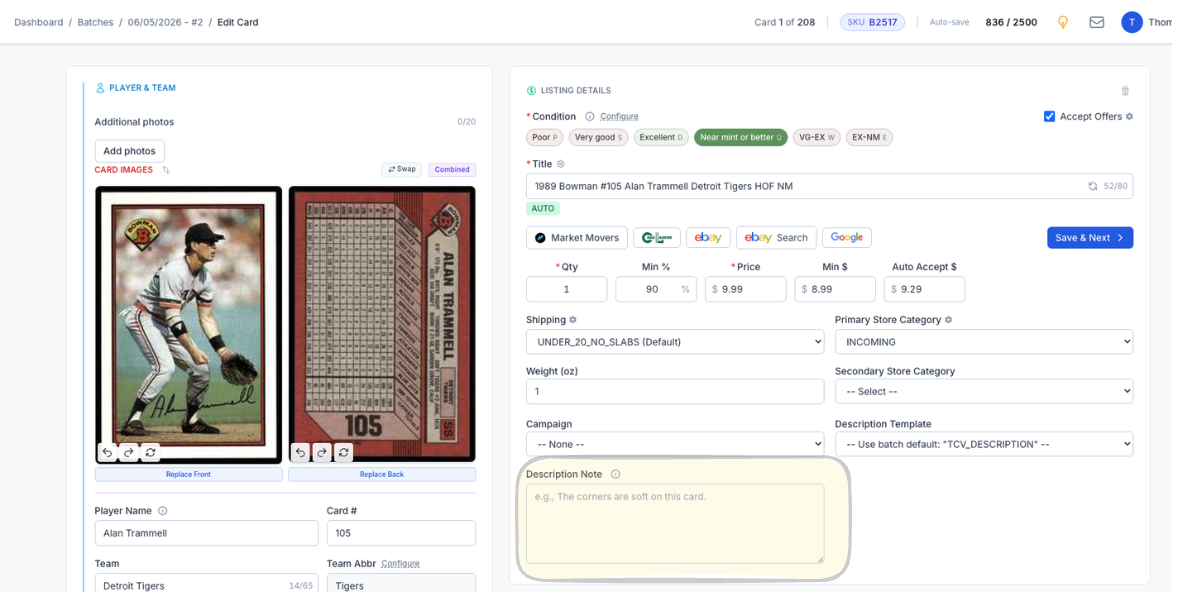Open batch 06/05/2026 - #2 breadcrumb
Screen dimensions: 1198x610
click(165, 22)
